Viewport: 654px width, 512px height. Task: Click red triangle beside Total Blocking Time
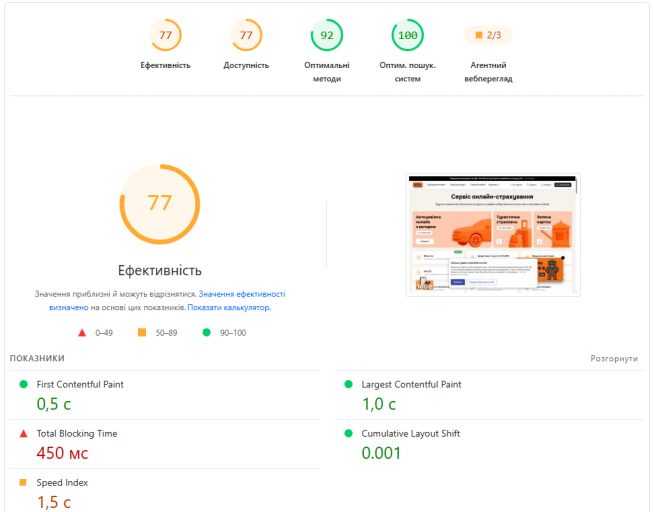pyautogui.click(x=24, y=434)
